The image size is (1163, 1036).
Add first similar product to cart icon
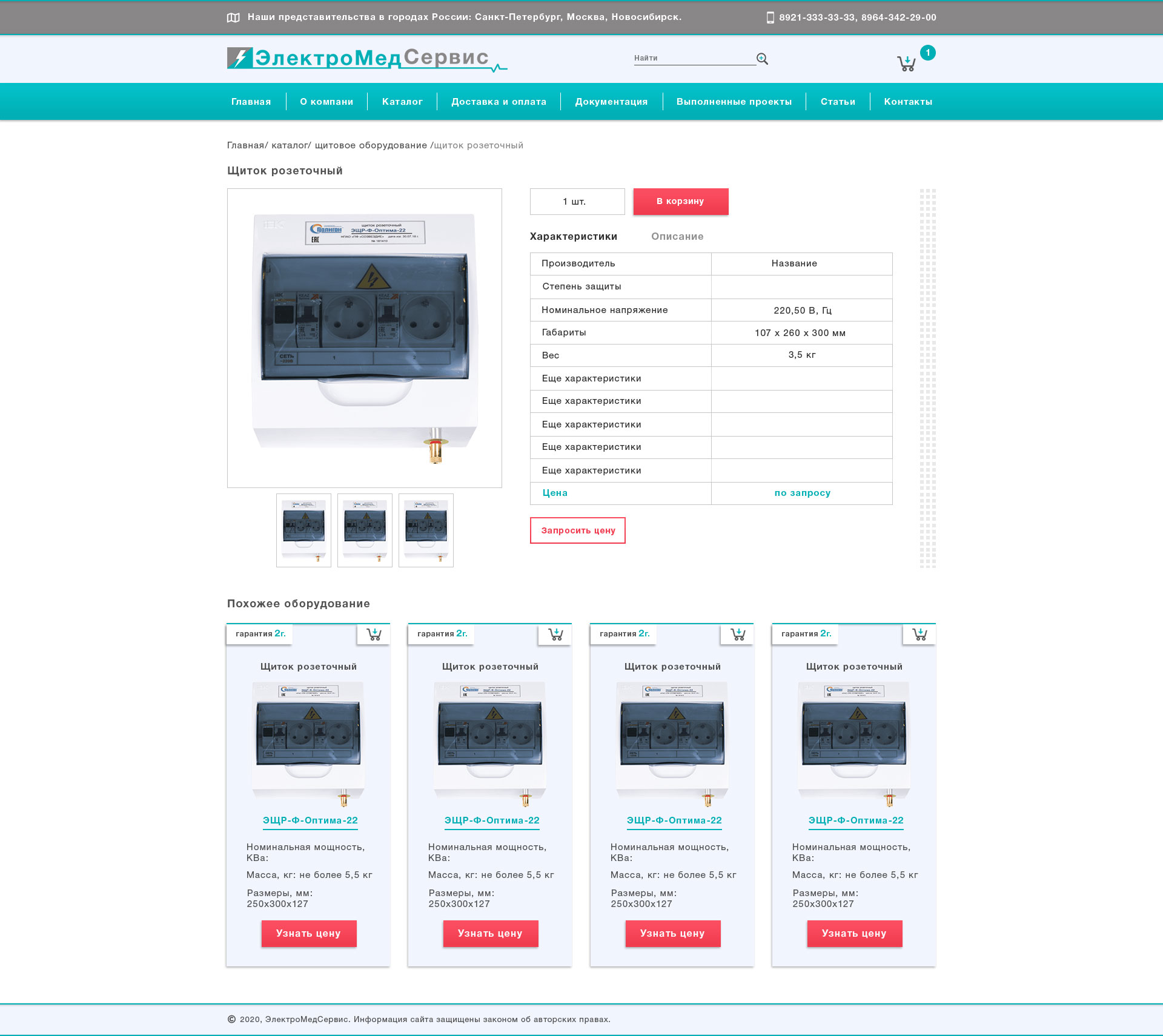pyautogui.click(x=374, y=634)
